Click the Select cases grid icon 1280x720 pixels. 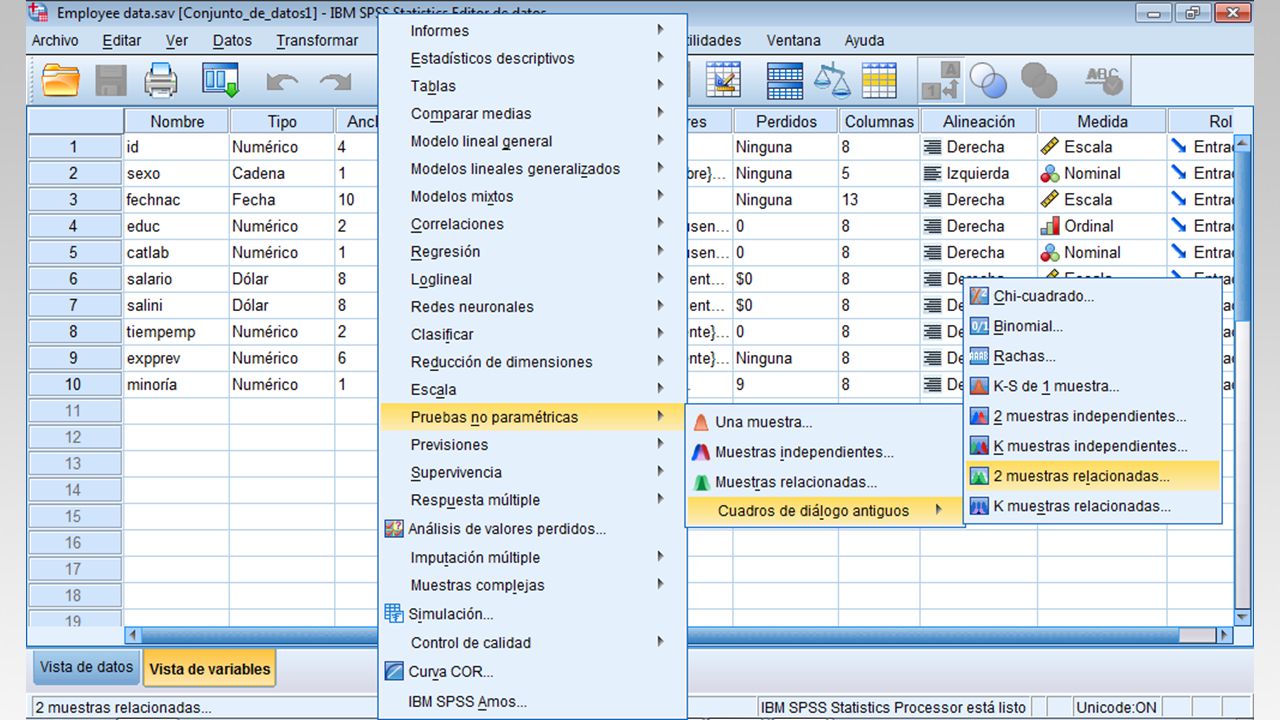tap(879, 80)
